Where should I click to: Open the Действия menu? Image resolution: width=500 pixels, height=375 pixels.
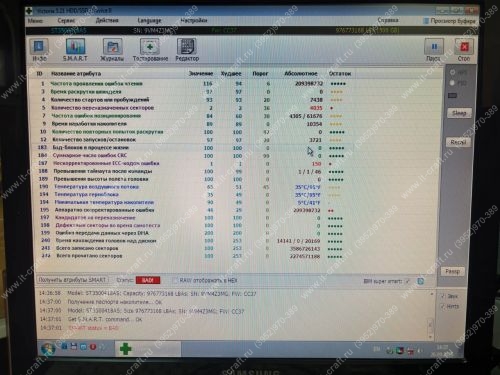click(x=107, y=21)
